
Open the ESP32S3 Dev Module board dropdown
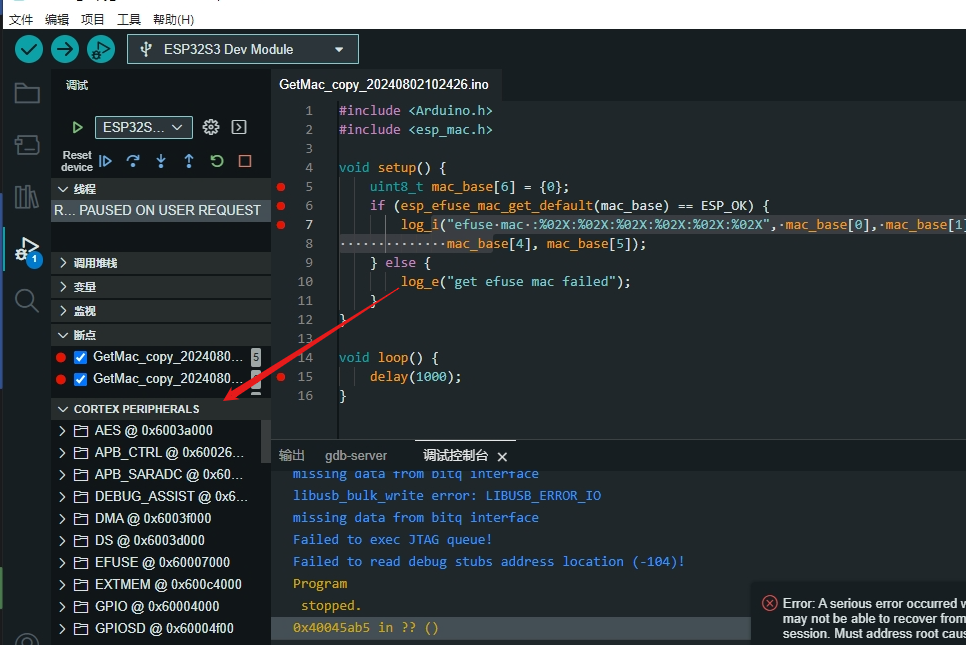click(x=243, y=49)
